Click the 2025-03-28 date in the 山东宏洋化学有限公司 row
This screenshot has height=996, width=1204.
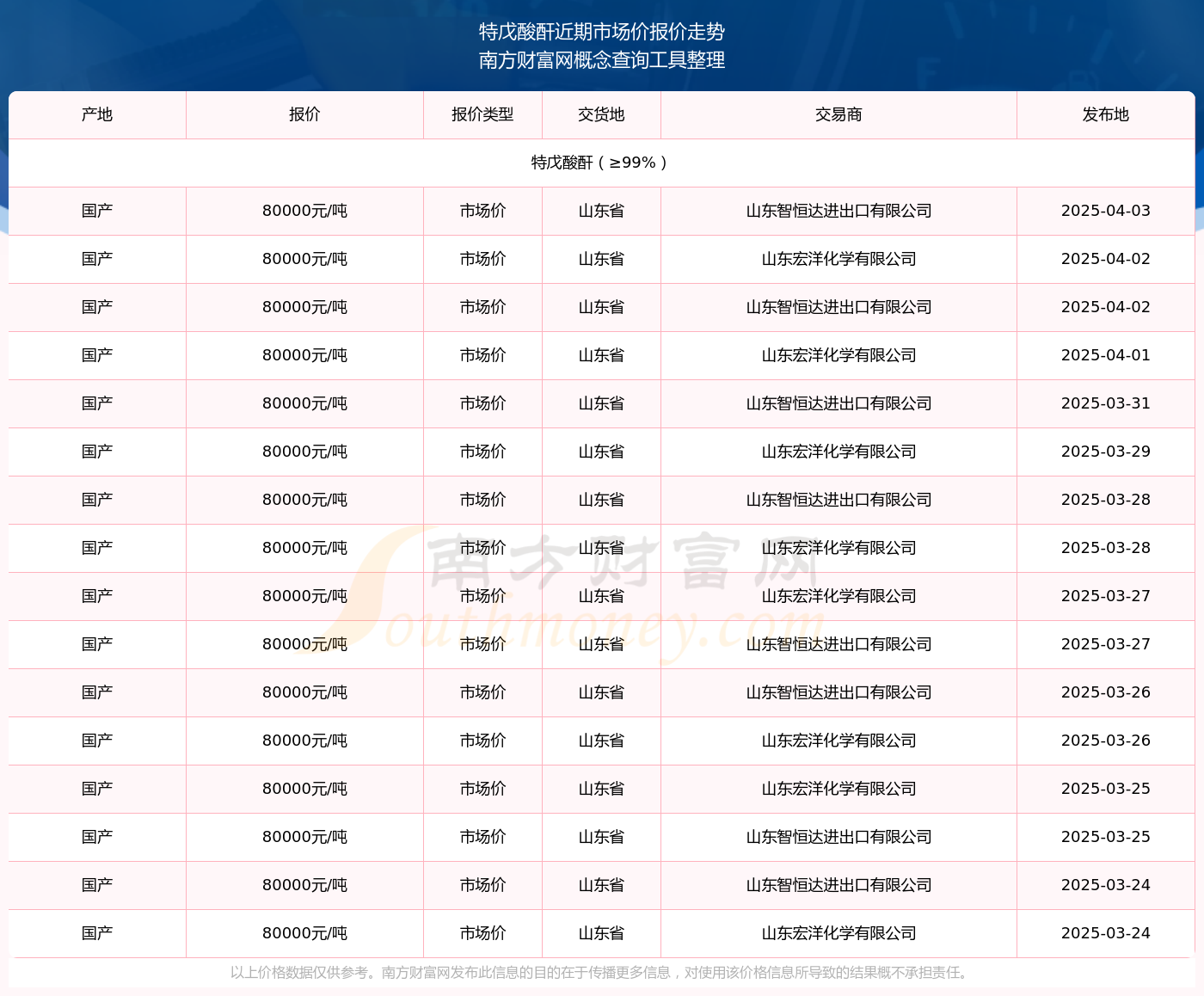[1105, 548]
